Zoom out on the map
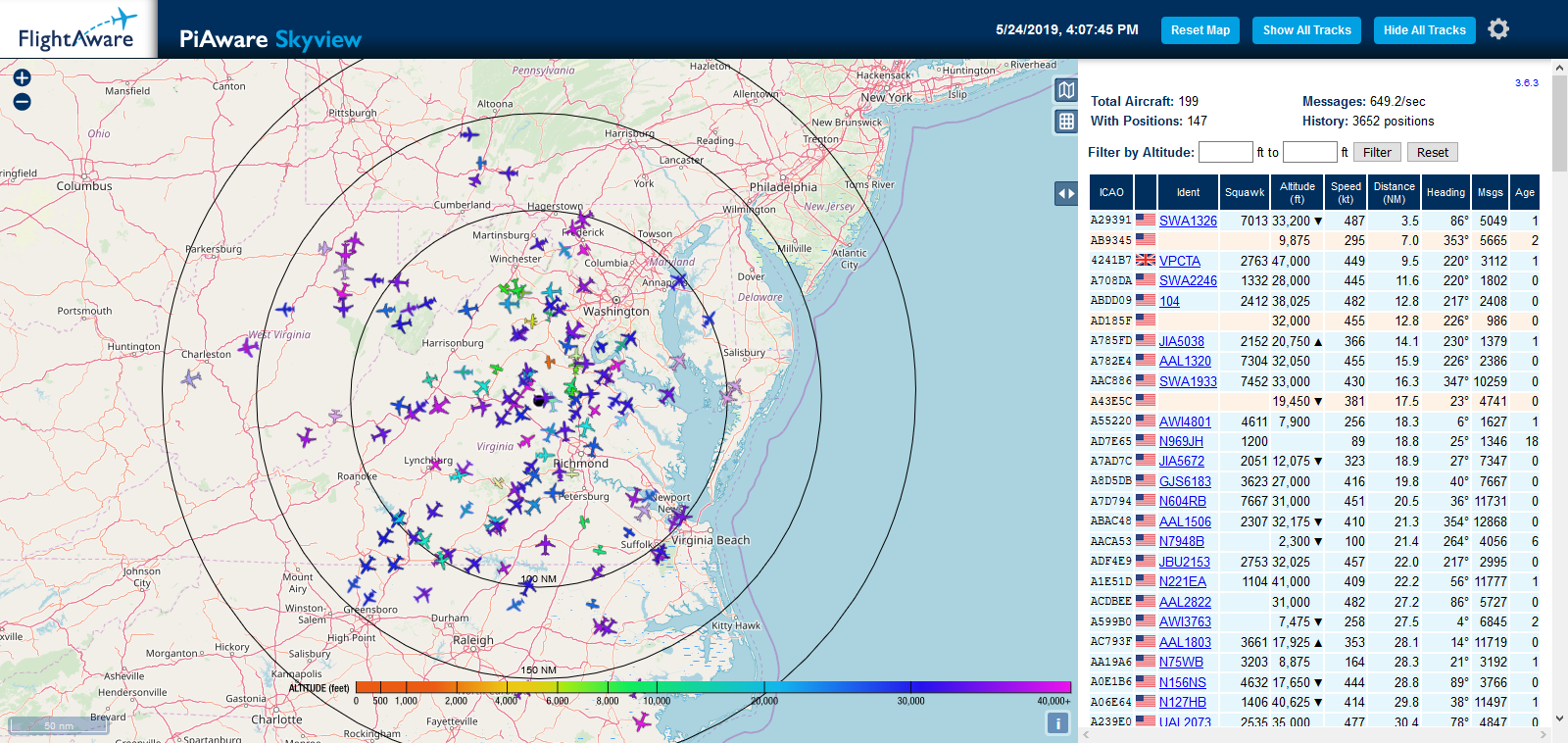 [x=22, y=102]
